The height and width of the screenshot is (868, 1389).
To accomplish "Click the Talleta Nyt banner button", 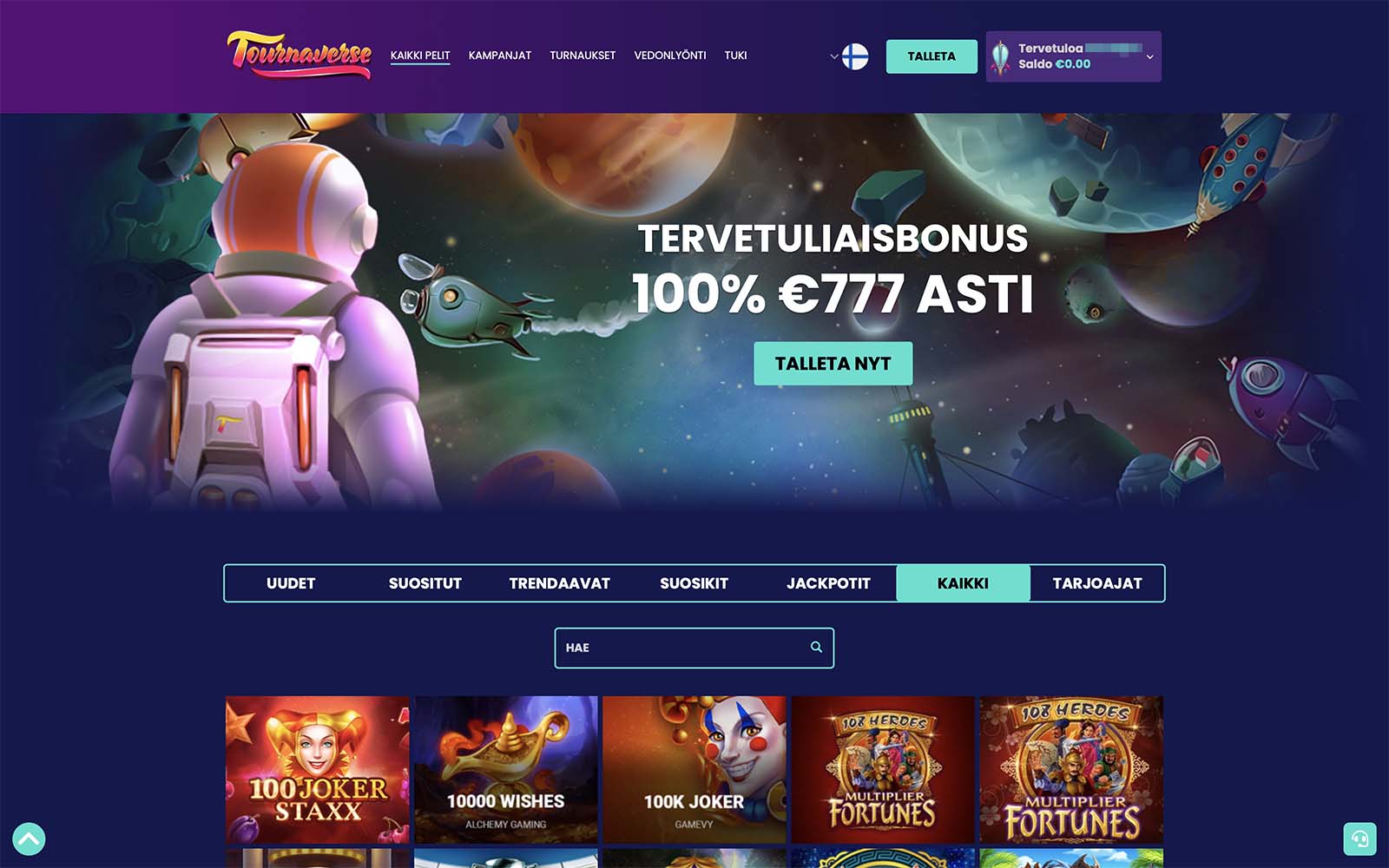I will click(x=833, y=364).
